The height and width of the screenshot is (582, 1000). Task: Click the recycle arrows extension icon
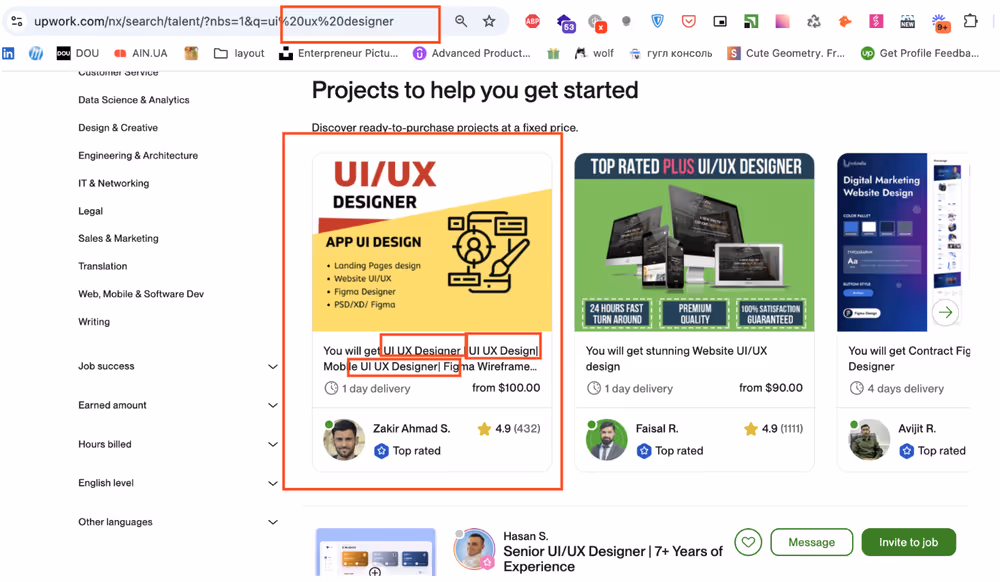(813, 21)
